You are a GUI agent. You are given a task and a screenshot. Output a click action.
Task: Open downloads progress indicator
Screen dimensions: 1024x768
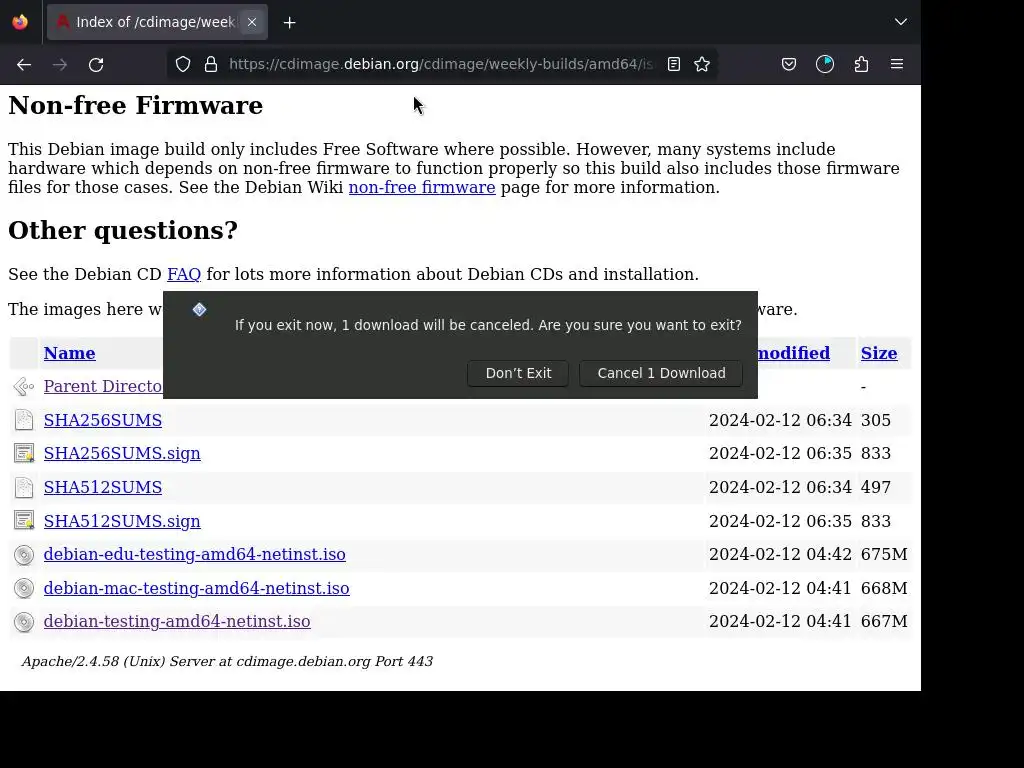[x=825, y=64]
